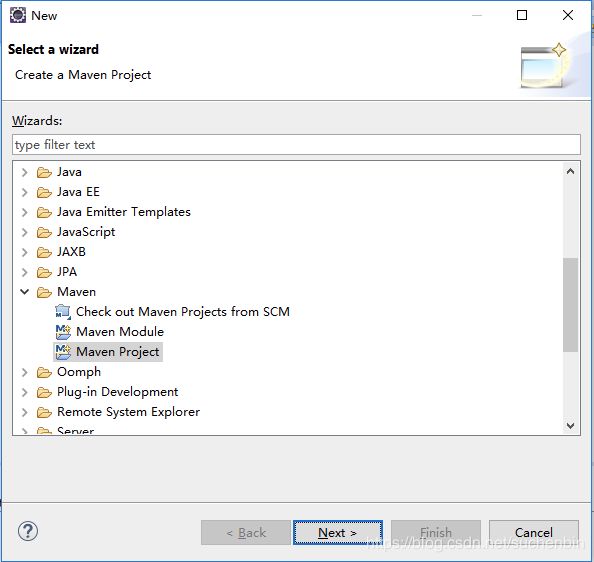
Task: Click the Java EE folder icon
Action: point(44,192)
